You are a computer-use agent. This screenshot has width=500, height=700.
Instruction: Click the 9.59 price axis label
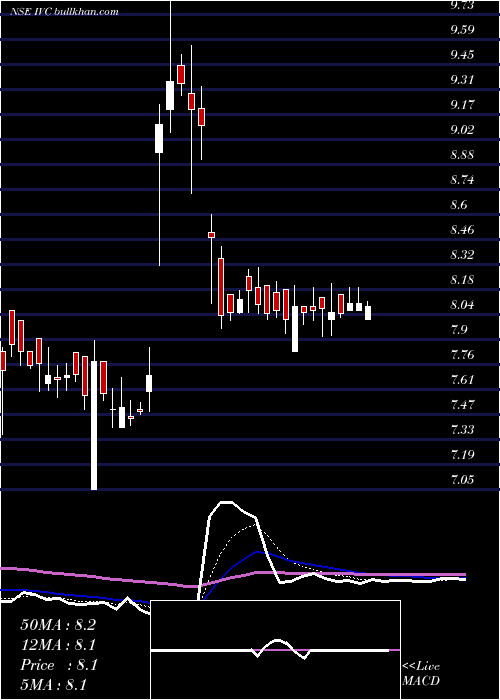[462, 30]
